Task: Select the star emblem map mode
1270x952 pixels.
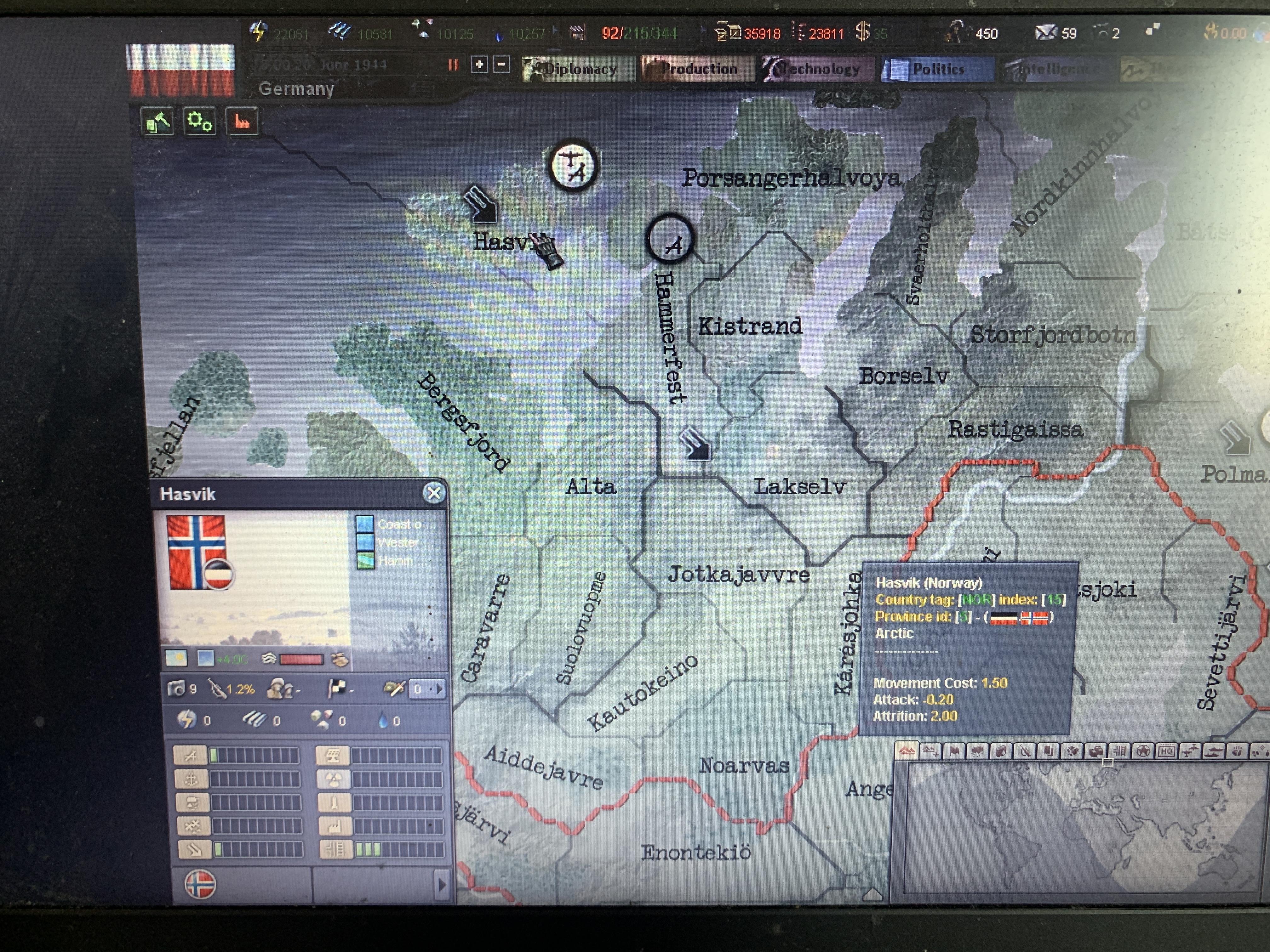Action: click(1142, 751)
